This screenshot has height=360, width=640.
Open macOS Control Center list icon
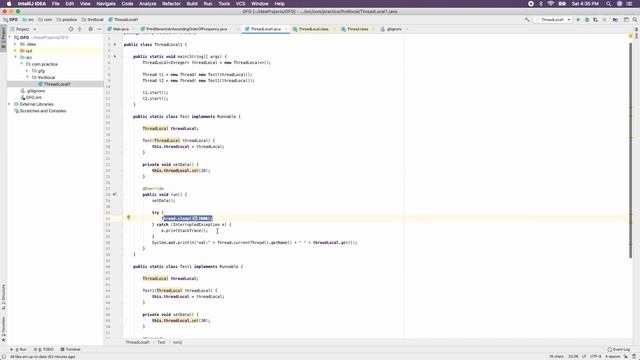pyautogui.click(x=630, y=4)
